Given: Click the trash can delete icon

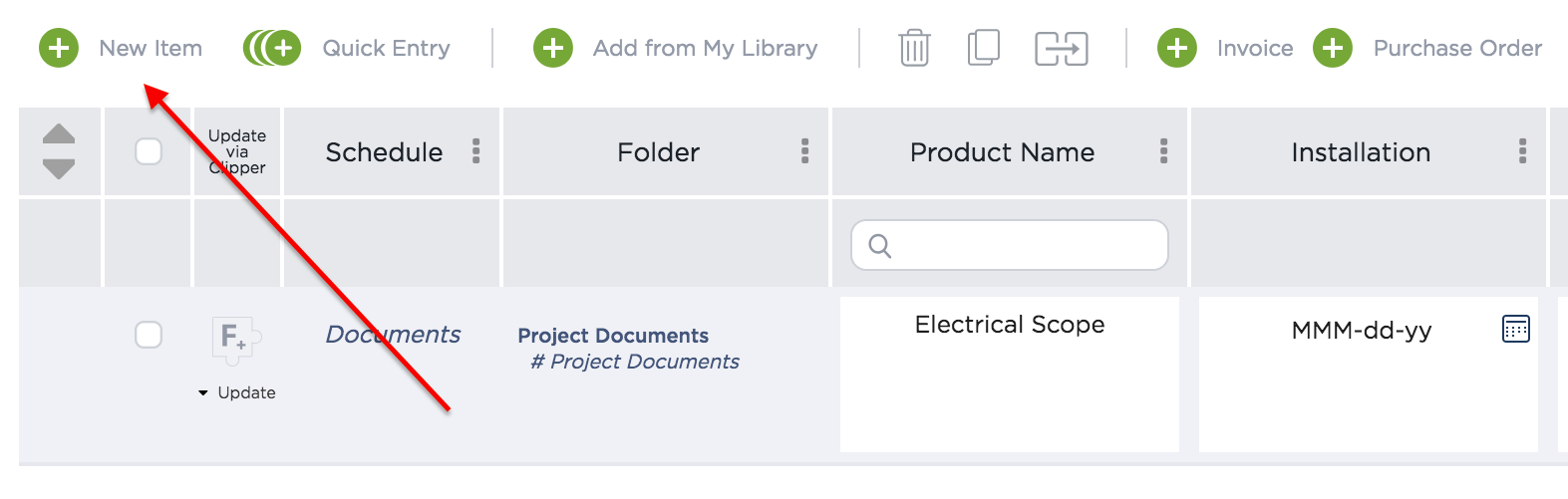Looking at the screenshot, I should point(914,48).
